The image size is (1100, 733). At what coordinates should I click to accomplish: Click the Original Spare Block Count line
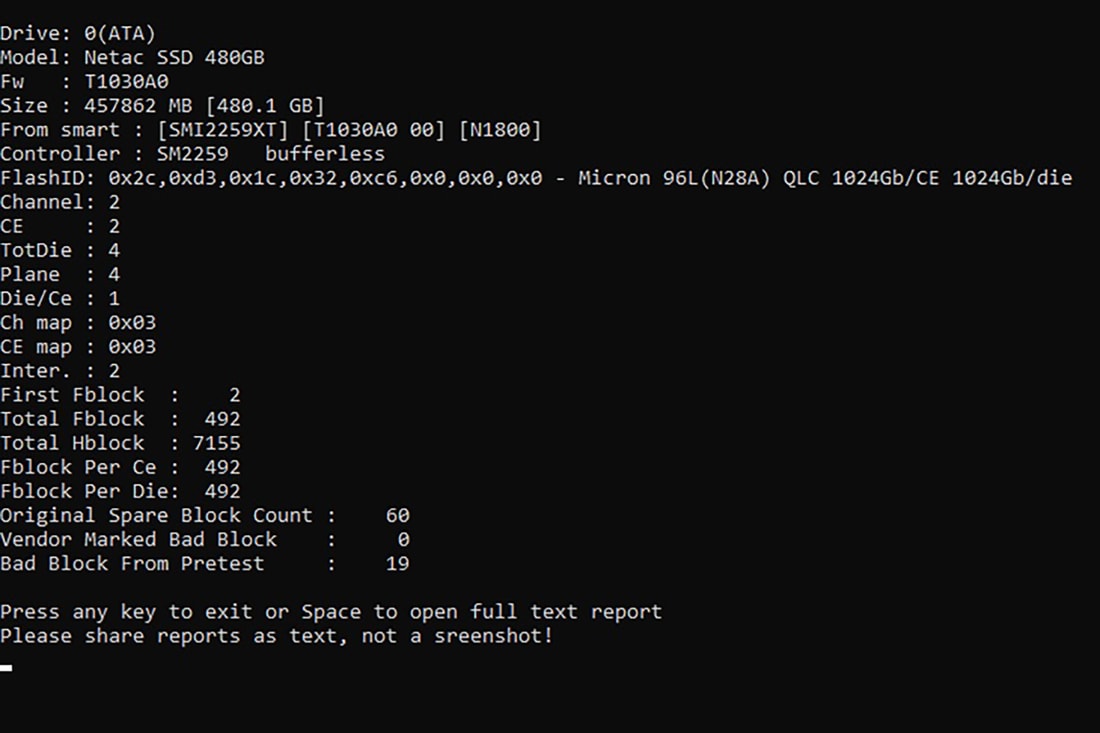204,515
